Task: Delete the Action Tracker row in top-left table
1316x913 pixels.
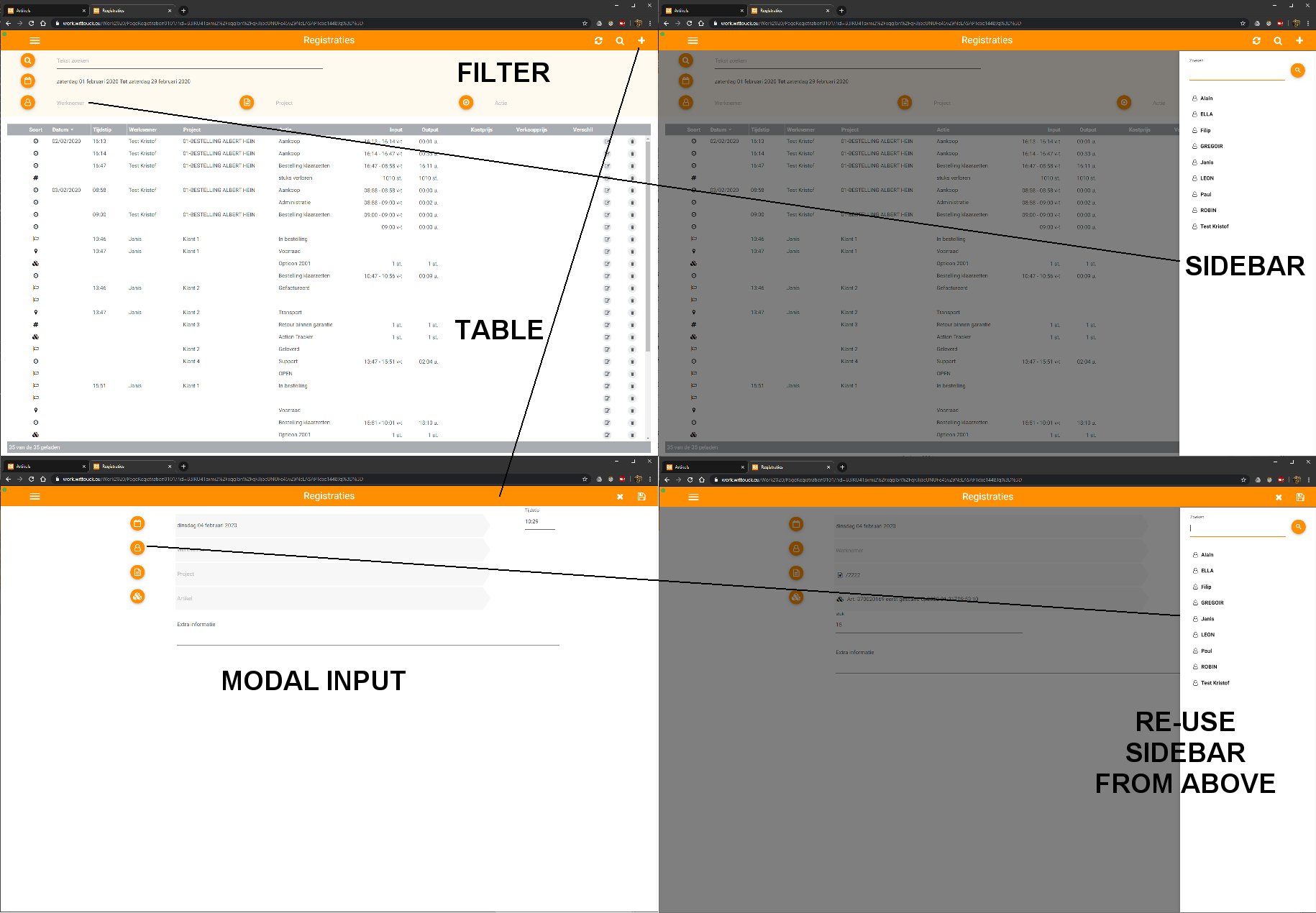Action: 632,337
